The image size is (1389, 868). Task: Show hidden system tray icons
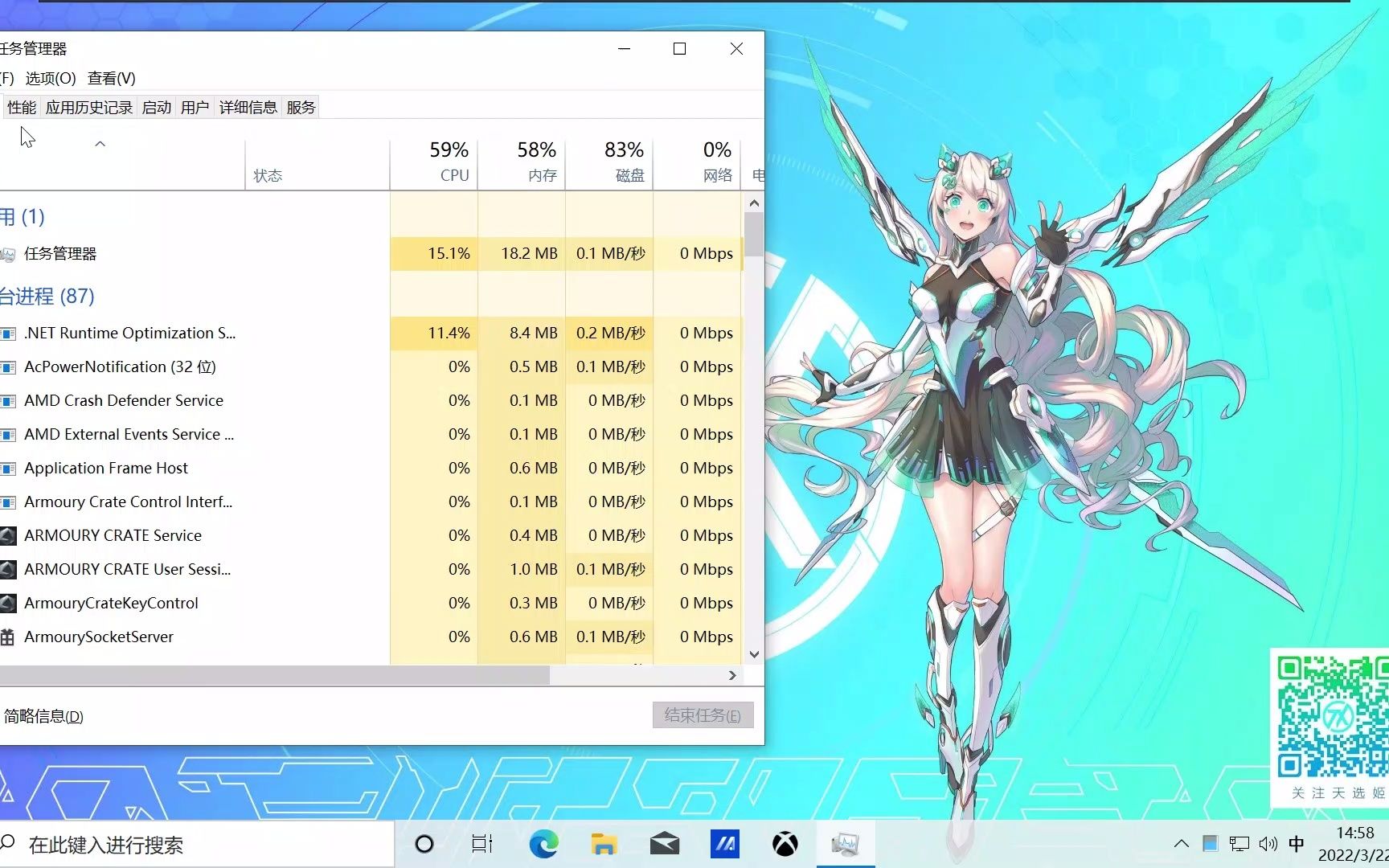click(x=1181, y=844)
